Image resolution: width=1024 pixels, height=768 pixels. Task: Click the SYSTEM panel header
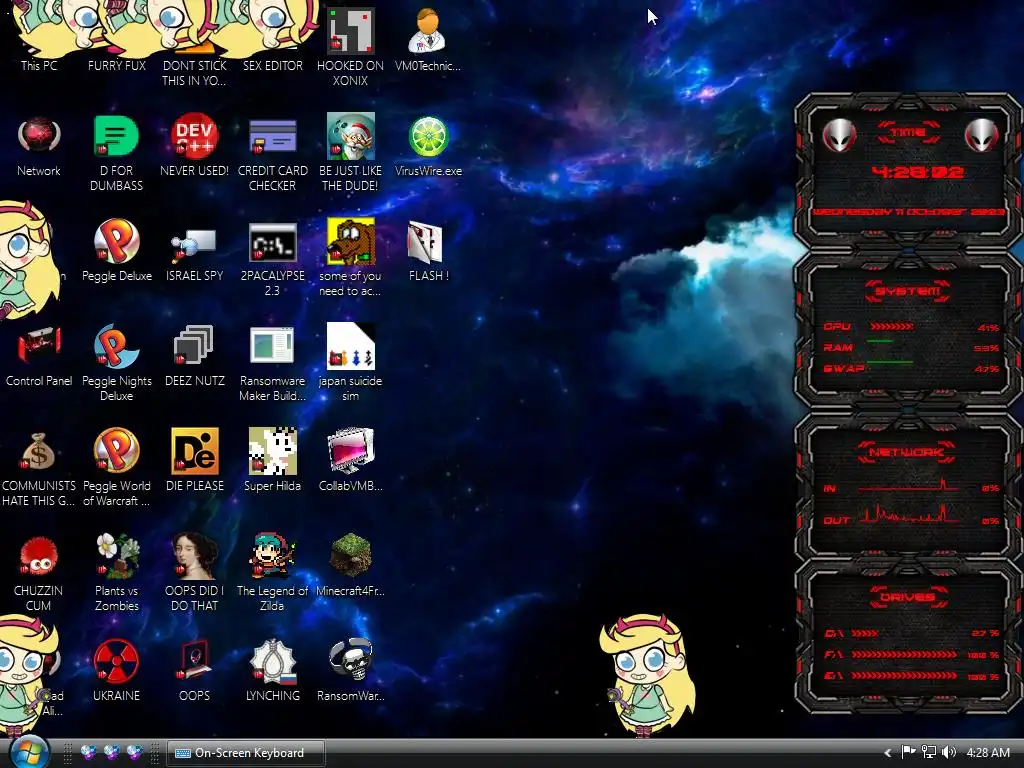pos(908,291)
